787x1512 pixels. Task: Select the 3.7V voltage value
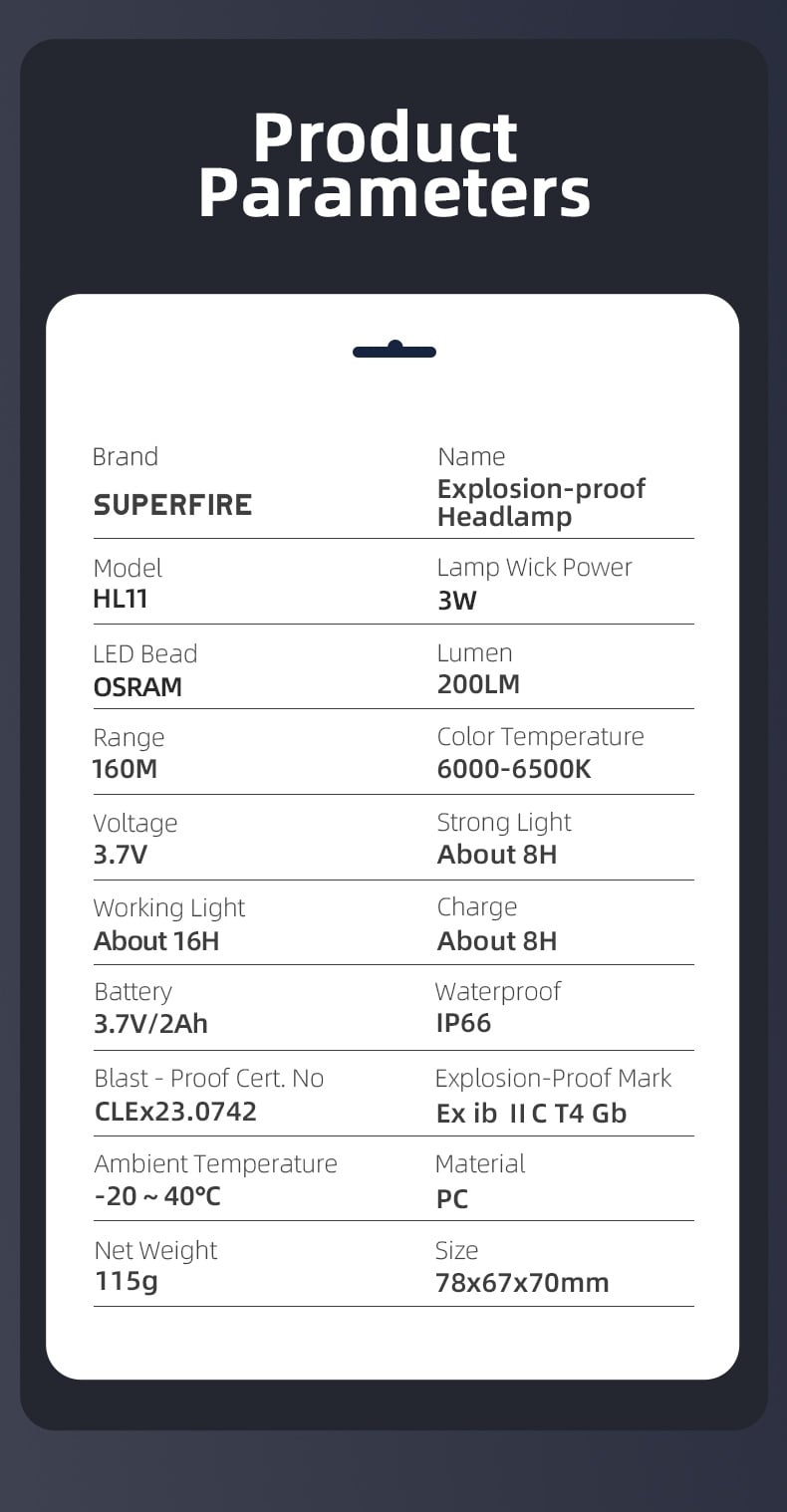121,855
